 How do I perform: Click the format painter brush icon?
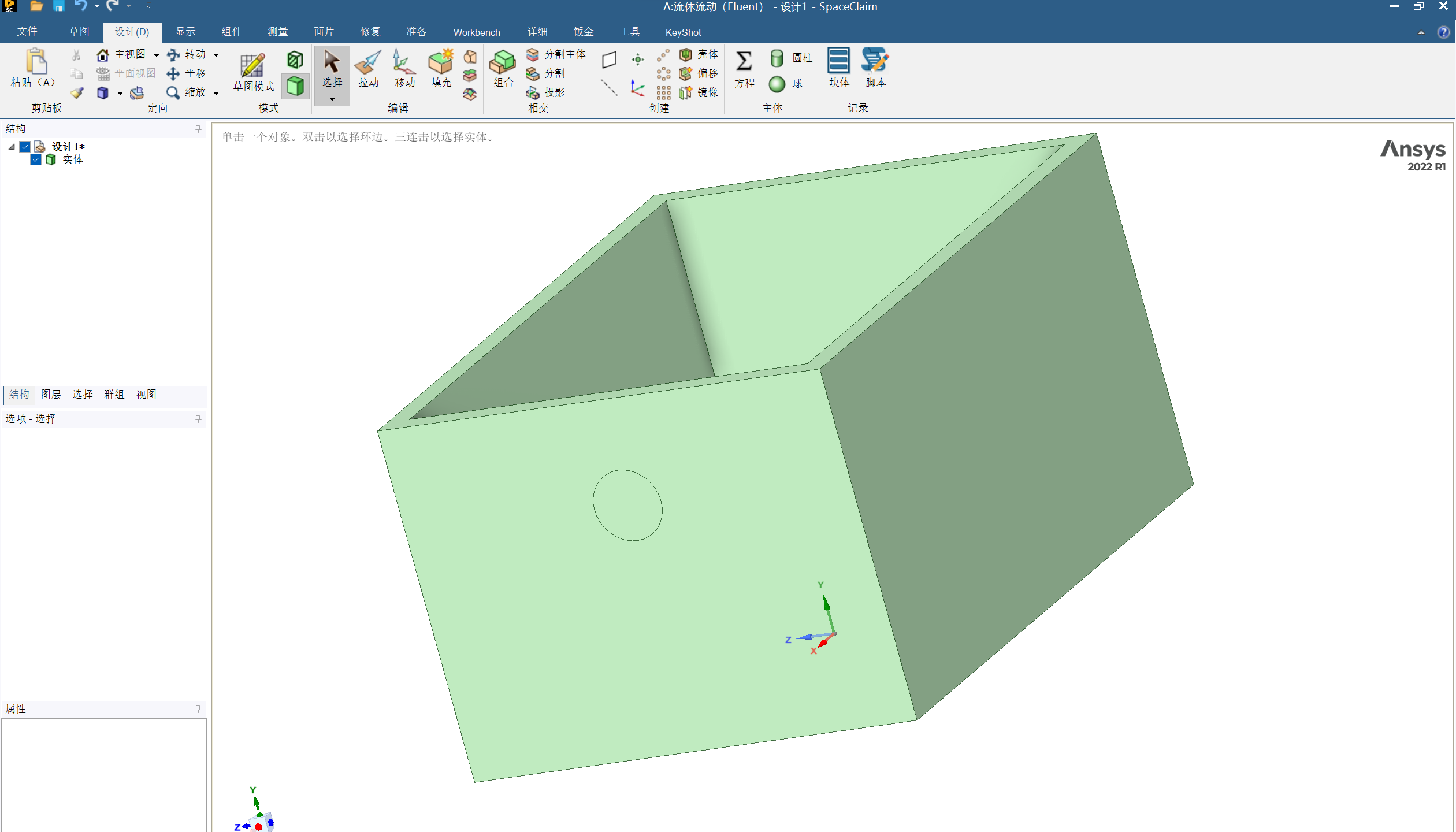coord(76,92)
